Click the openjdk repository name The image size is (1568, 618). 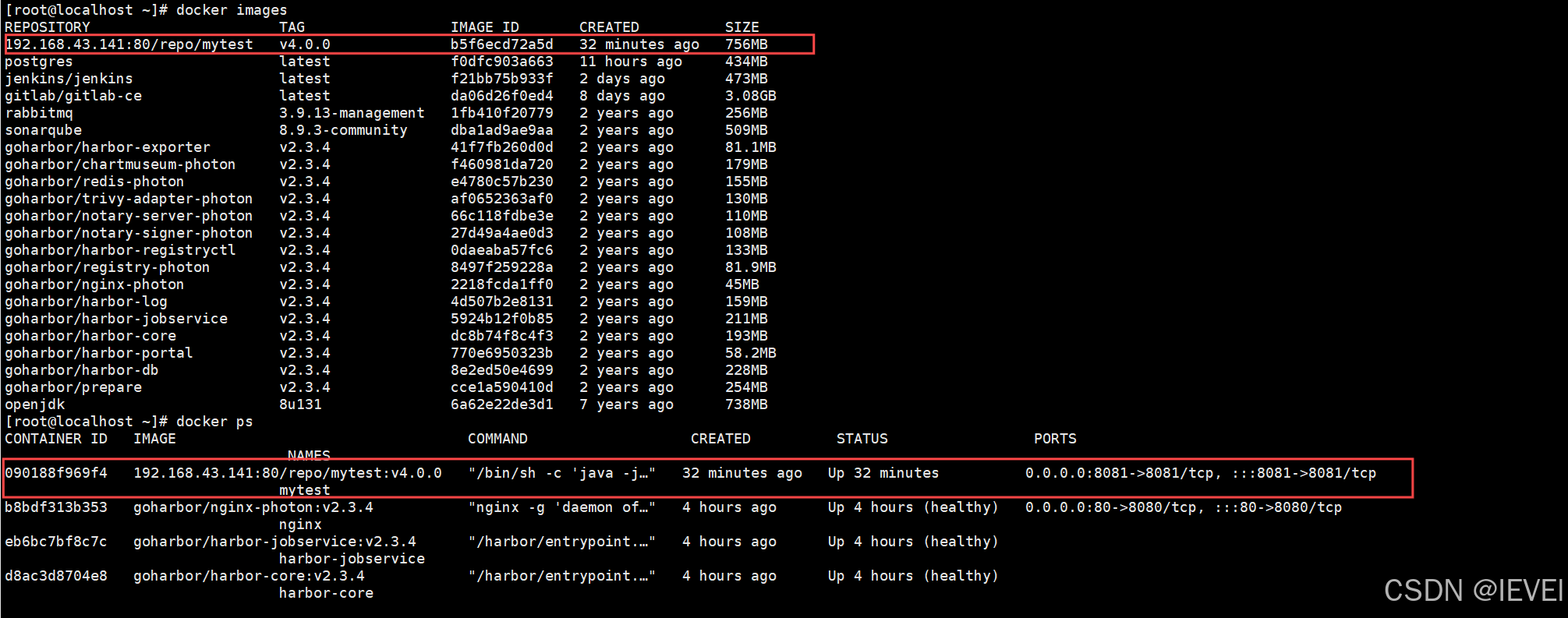(x=34, y=404)
